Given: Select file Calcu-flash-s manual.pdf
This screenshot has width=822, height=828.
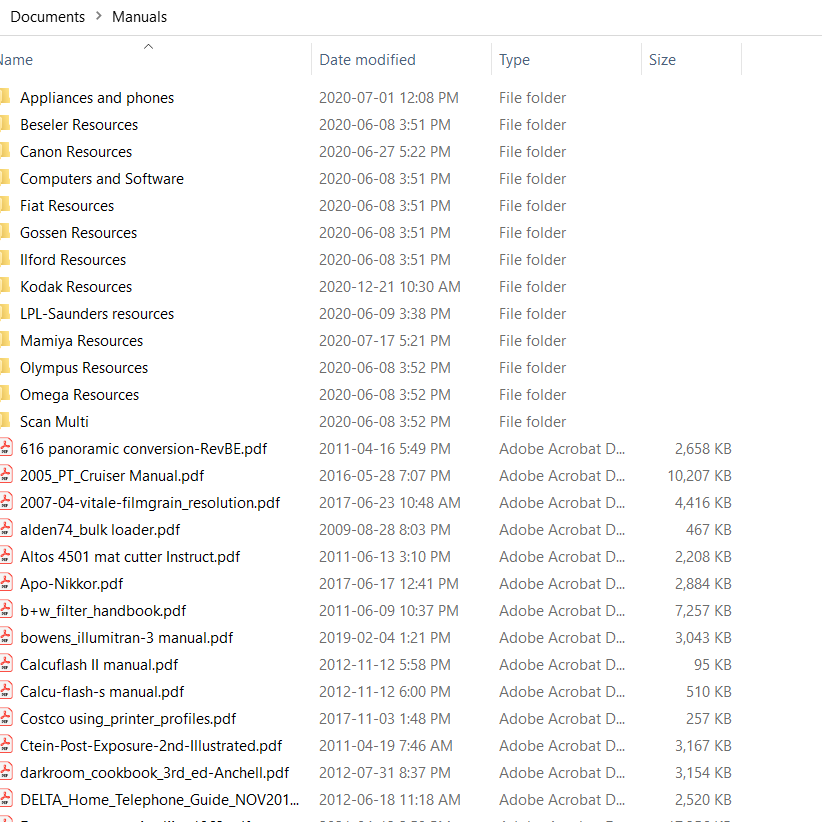Looking at the screenshot, I should pos(102,692).
